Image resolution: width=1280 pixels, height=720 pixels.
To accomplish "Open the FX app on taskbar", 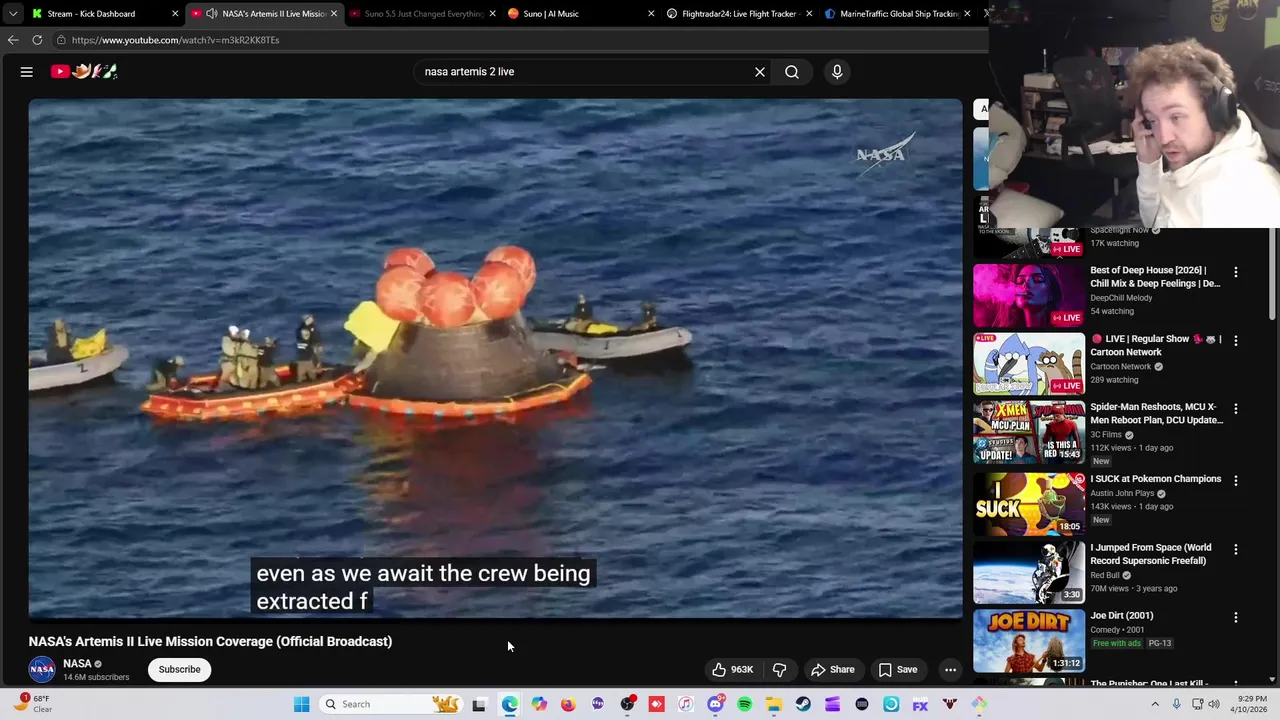I will [x=920, y=704].
